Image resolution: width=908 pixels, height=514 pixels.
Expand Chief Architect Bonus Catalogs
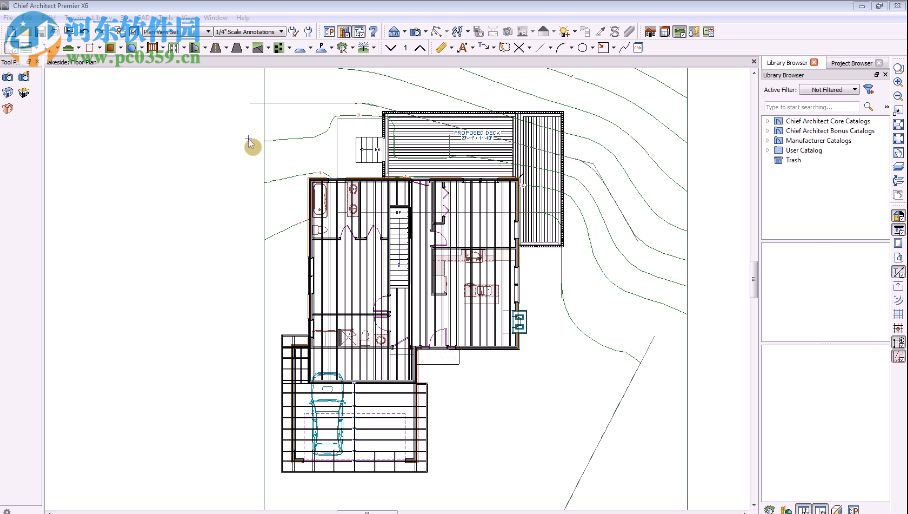(768, 131)
